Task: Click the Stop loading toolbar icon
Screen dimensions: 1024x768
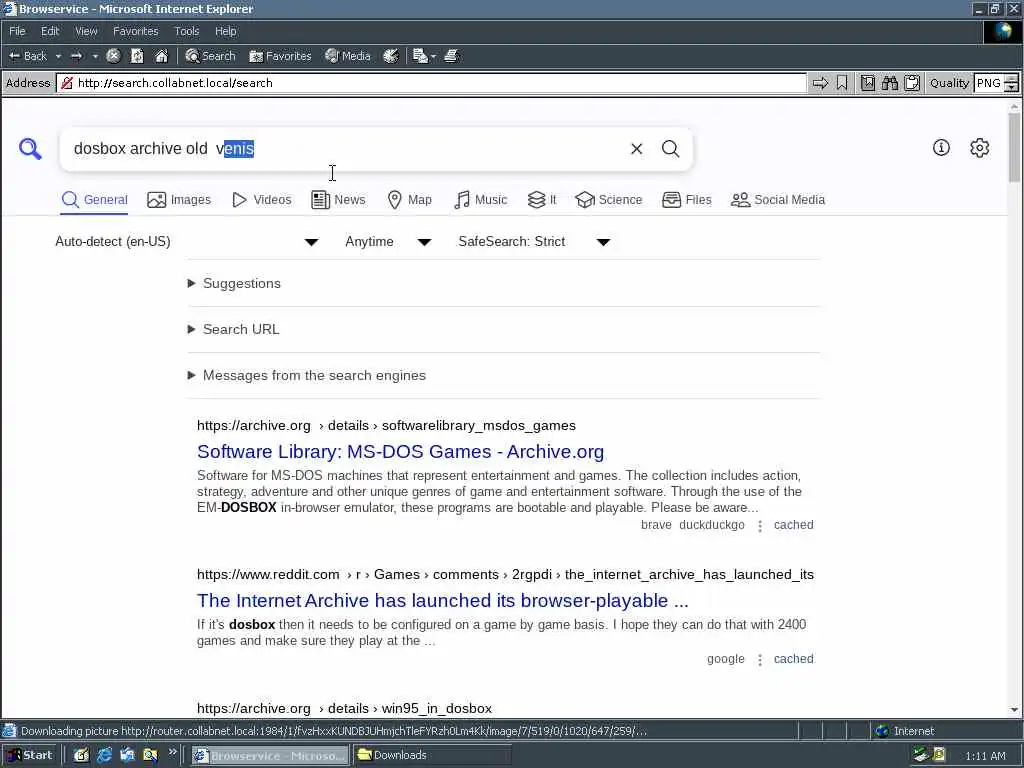Action: (113, 56)
